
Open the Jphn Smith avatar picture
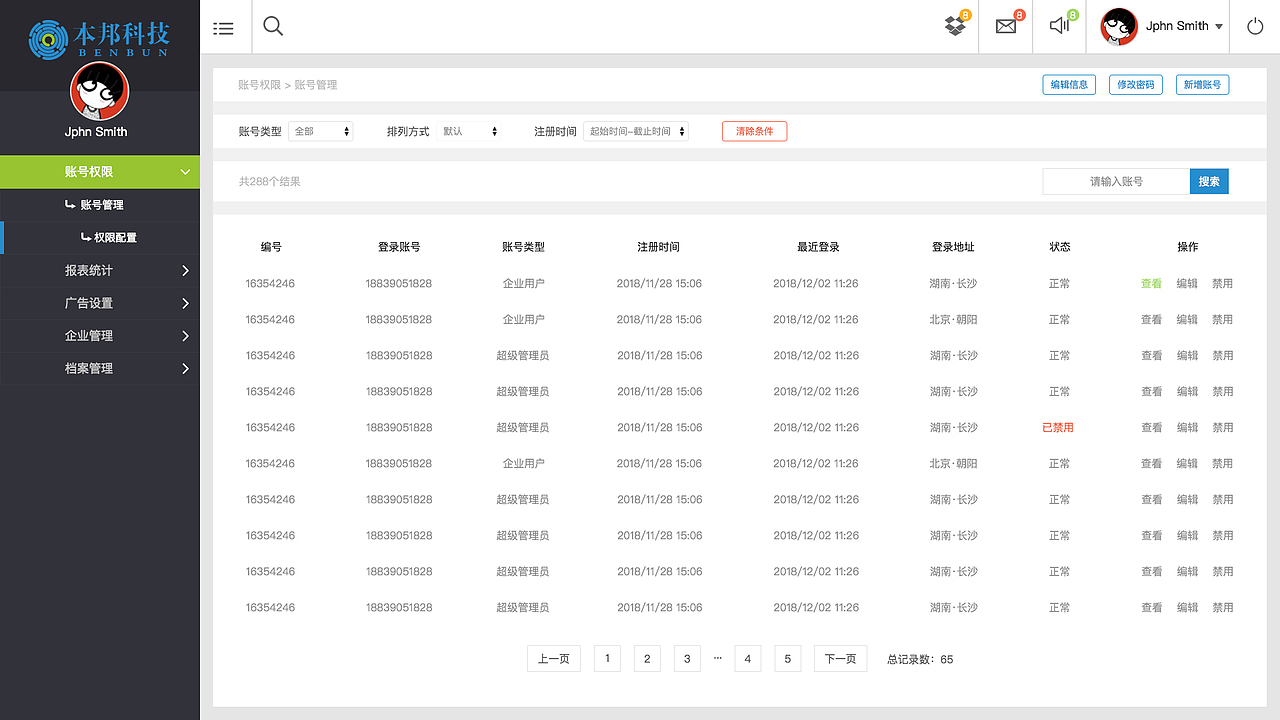point(1117,27)
